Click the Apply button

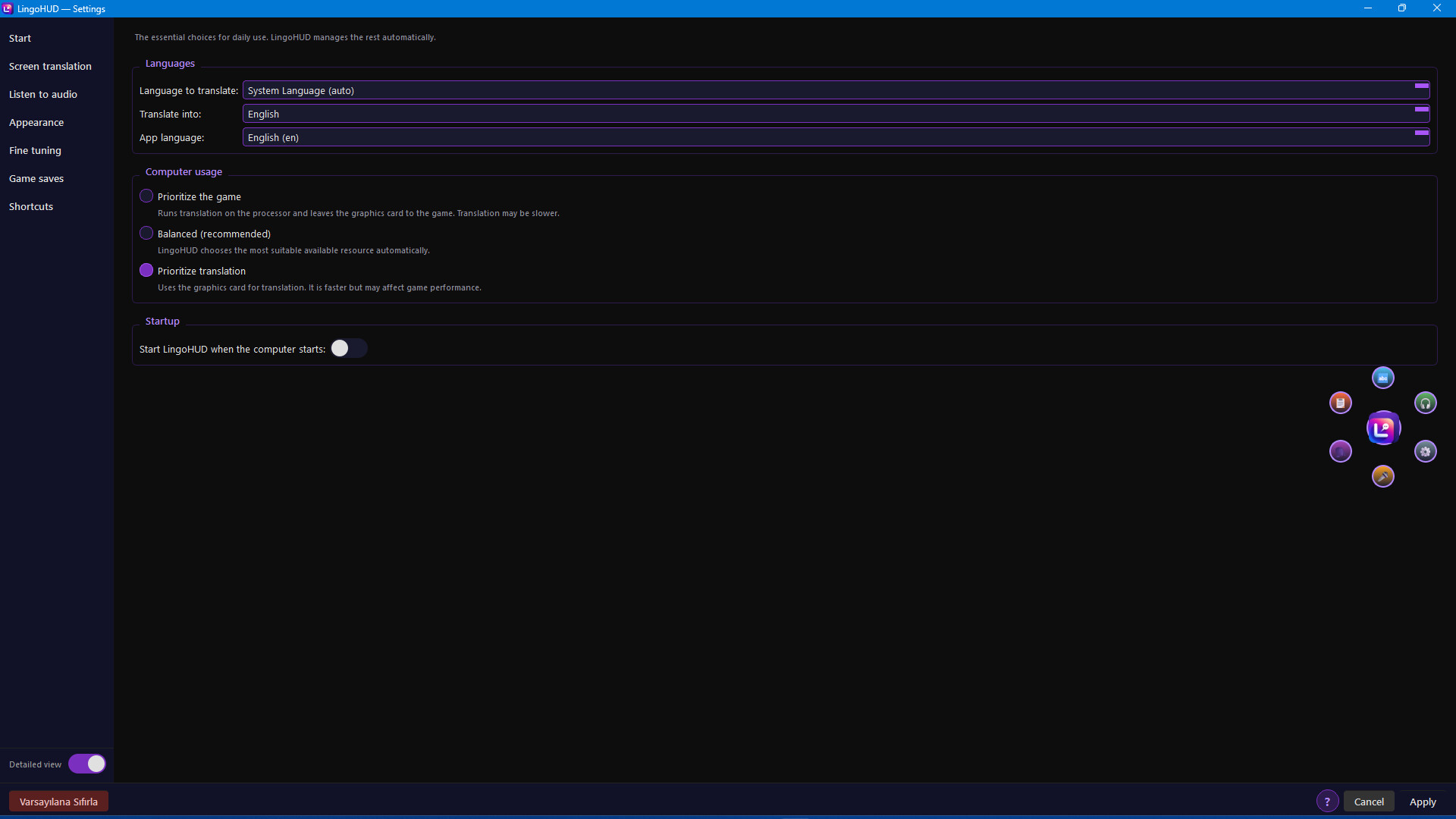tap(1423, 802)
